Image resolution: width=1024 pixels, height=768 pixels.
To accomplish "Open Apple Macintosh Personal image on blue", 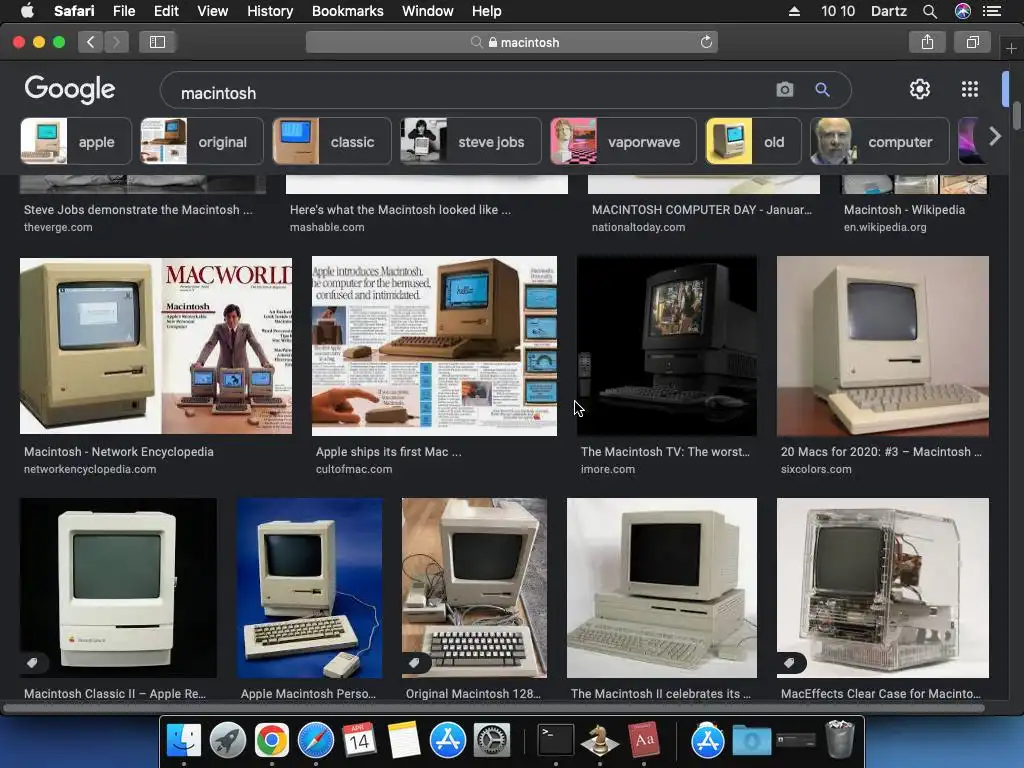I will coord(310,588).
